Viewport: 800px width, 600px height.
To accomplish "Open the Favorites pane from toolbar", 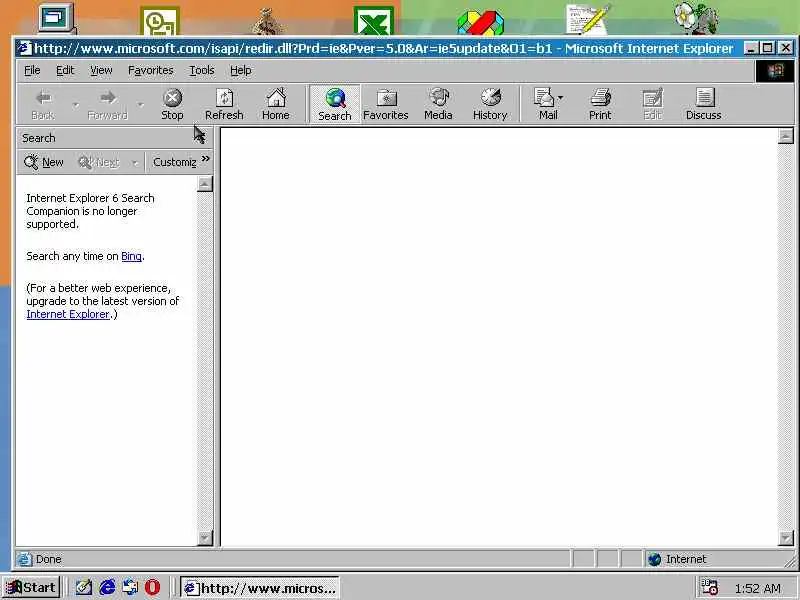I will 386,105.
